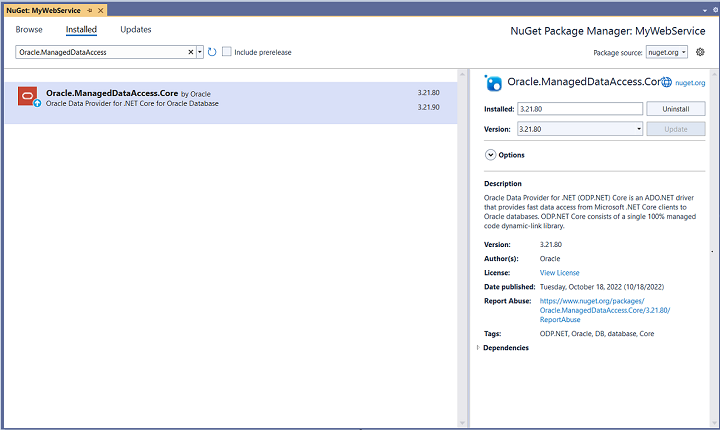Click the package icon in details pane header
This screenshot has width=720, height=430.
494,83
